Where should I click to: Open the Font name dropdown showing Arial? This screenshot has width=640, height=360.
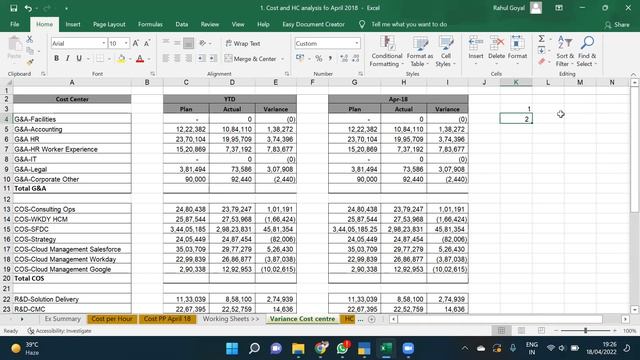104,43
